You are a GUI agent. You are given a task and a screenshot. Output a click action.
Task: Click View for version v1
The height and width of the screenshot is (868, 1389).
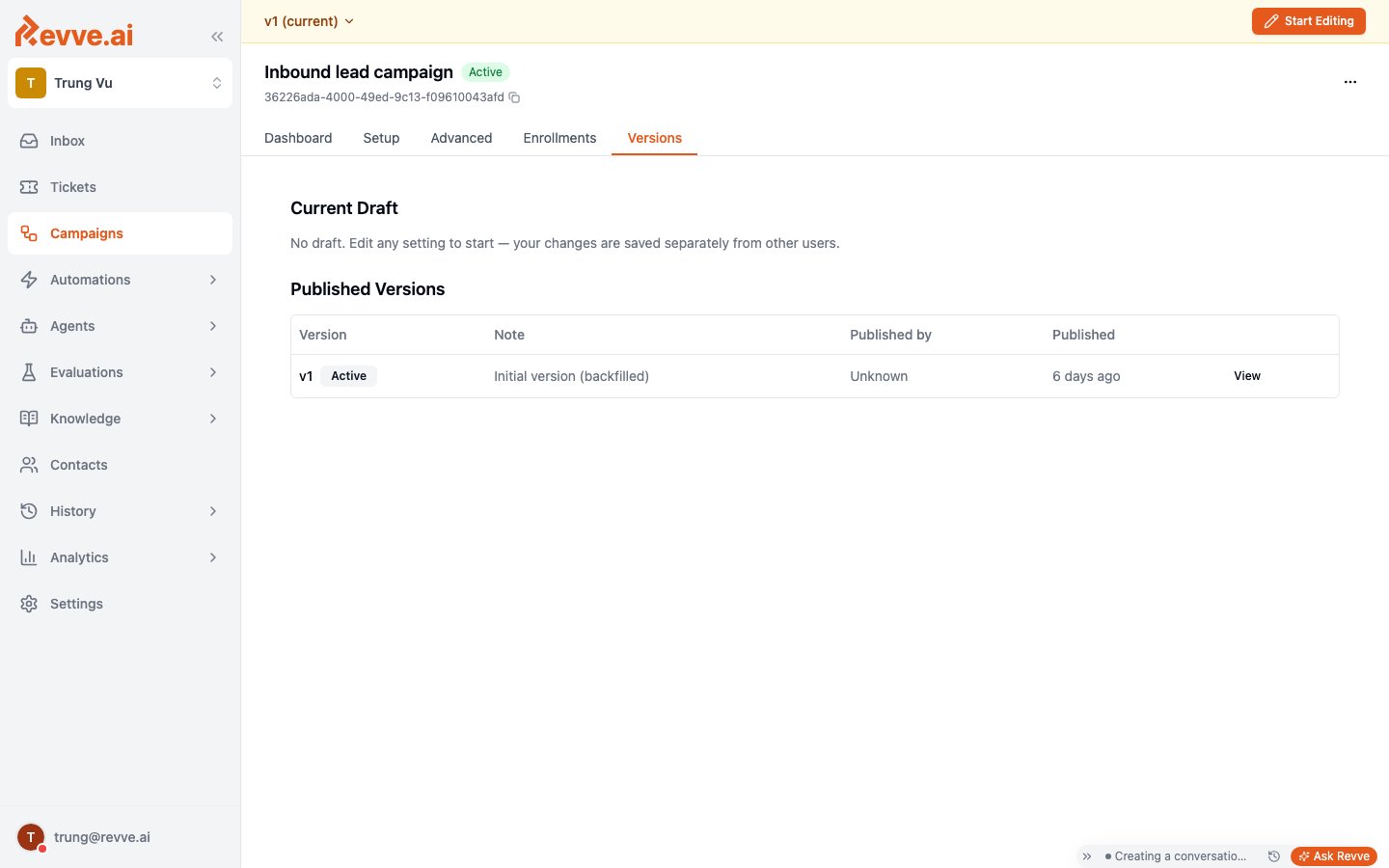(1247, 376)
